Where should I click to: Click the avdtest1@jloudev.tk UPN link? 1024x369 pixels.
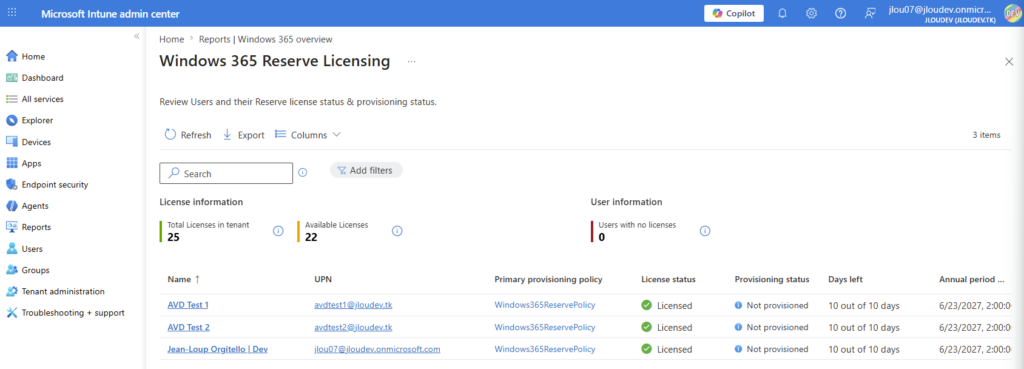353,305
